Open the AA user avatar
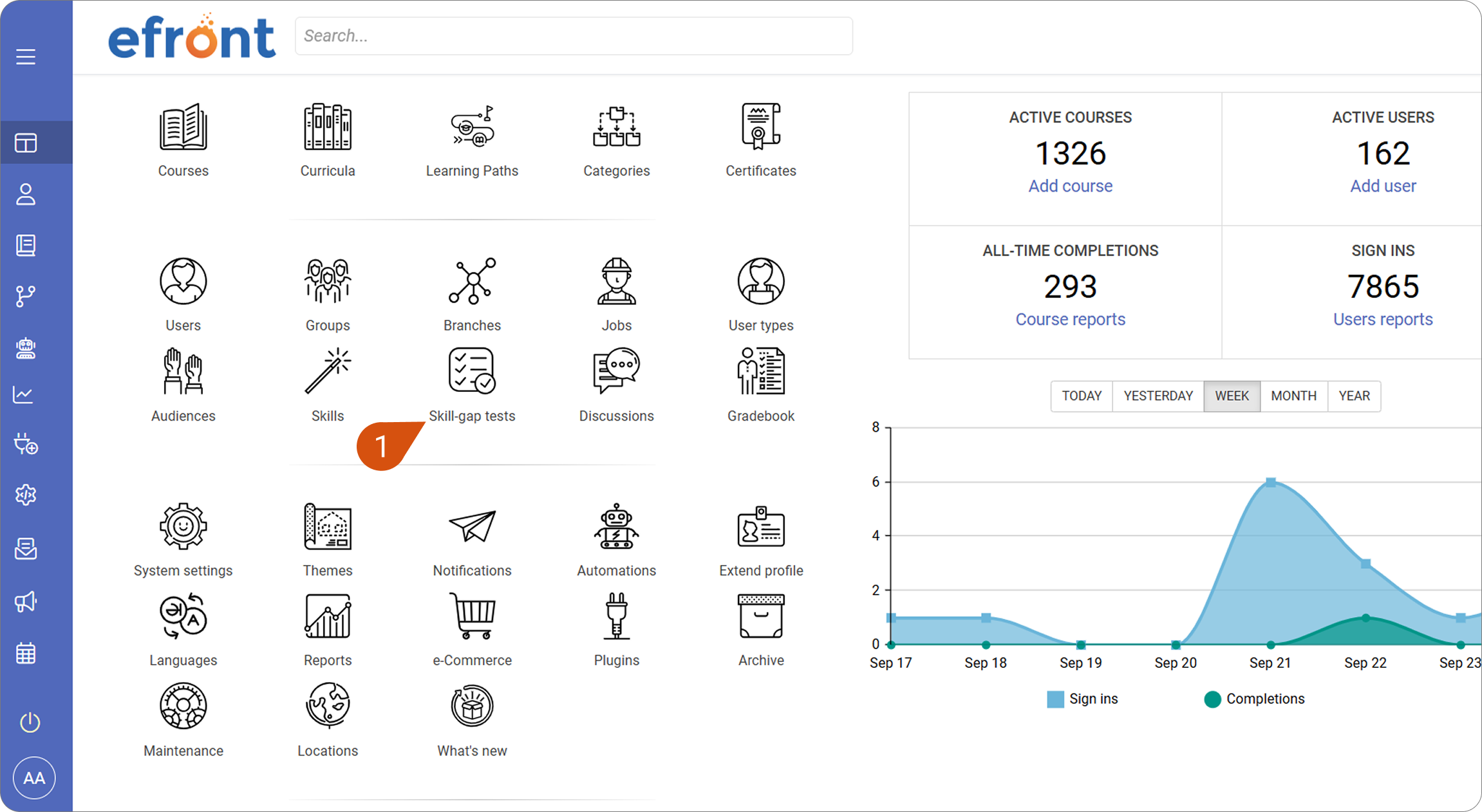This screenshot has height=812, width=1482. tap(34, 778)
